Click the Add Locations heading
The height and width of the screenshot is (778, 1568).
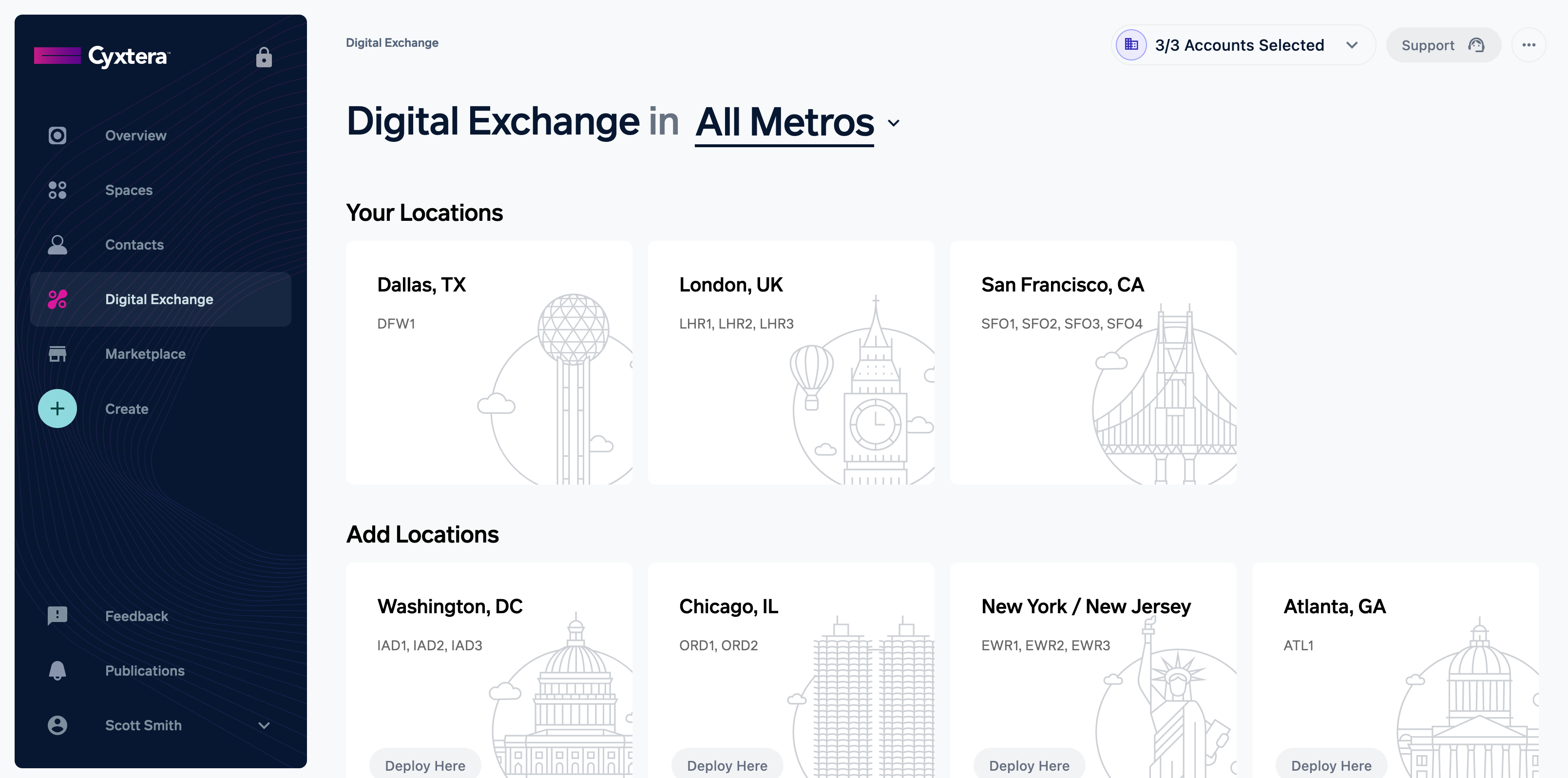click(x=422, y=534)
